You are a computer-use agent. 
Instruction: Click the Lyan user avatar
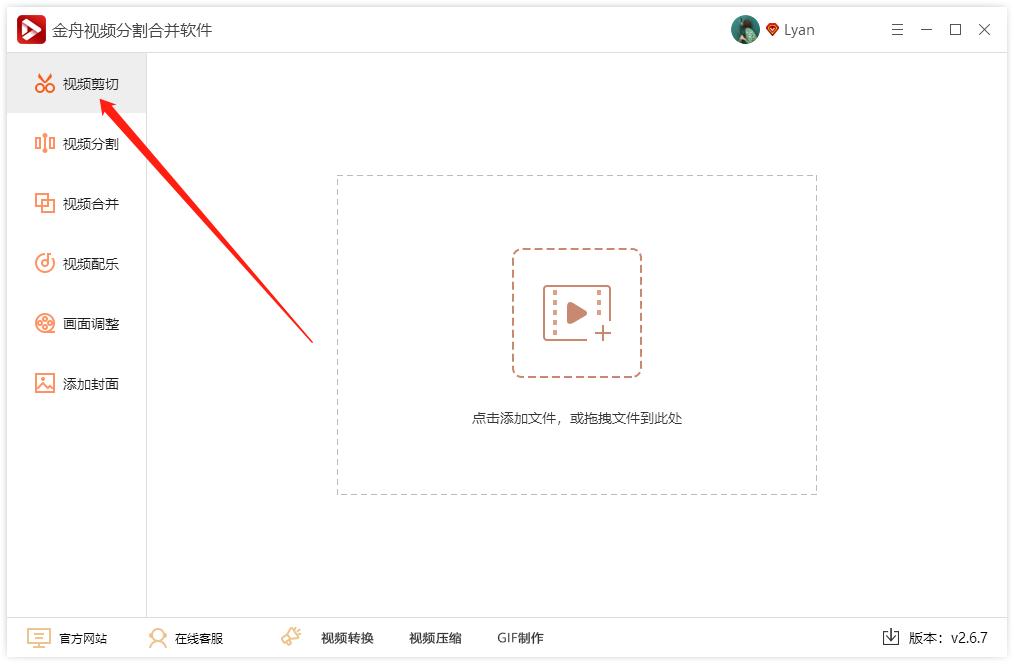click(745, 29)
